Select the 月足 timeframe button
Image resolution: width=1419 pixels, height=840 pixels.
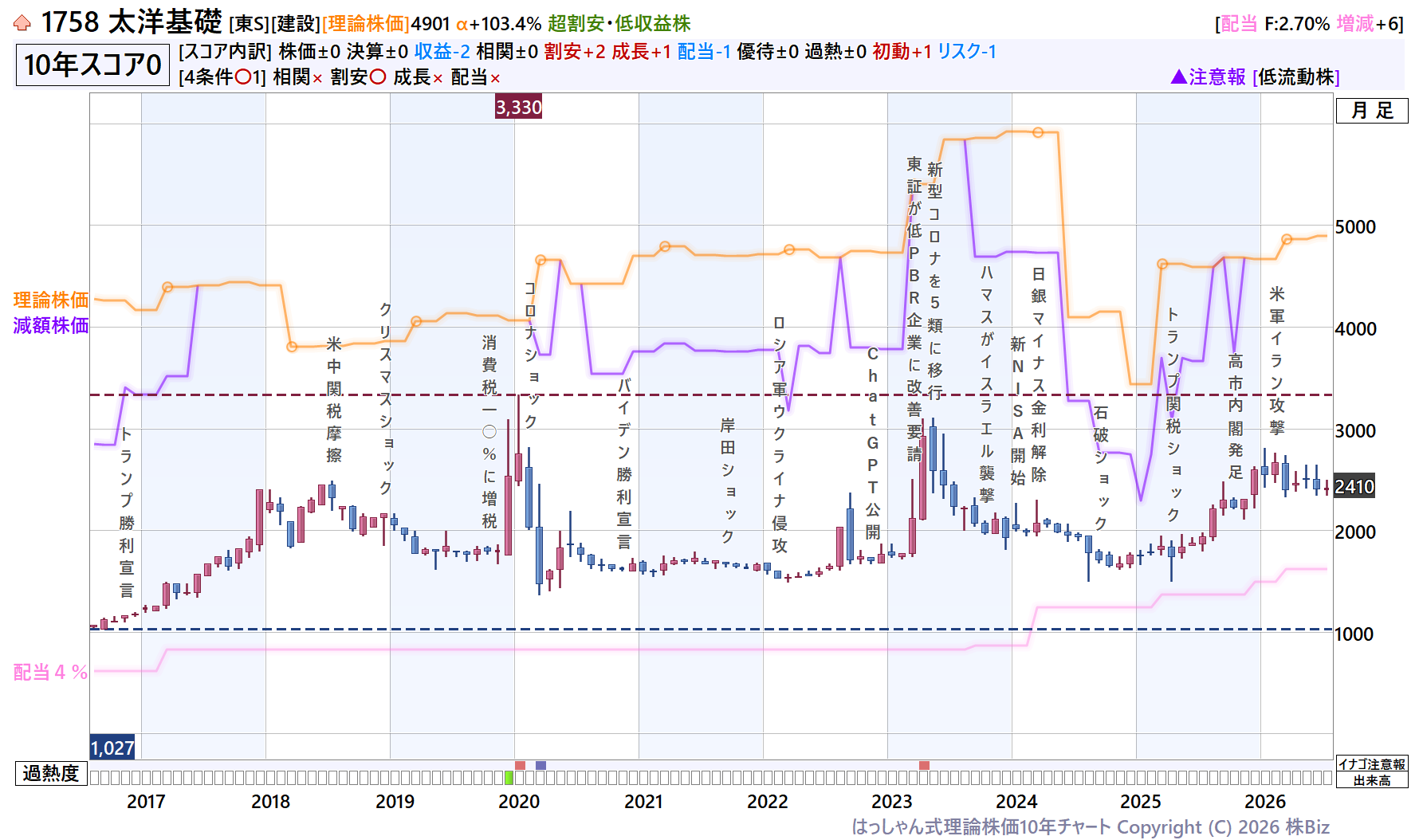[x=1372, y=110]
